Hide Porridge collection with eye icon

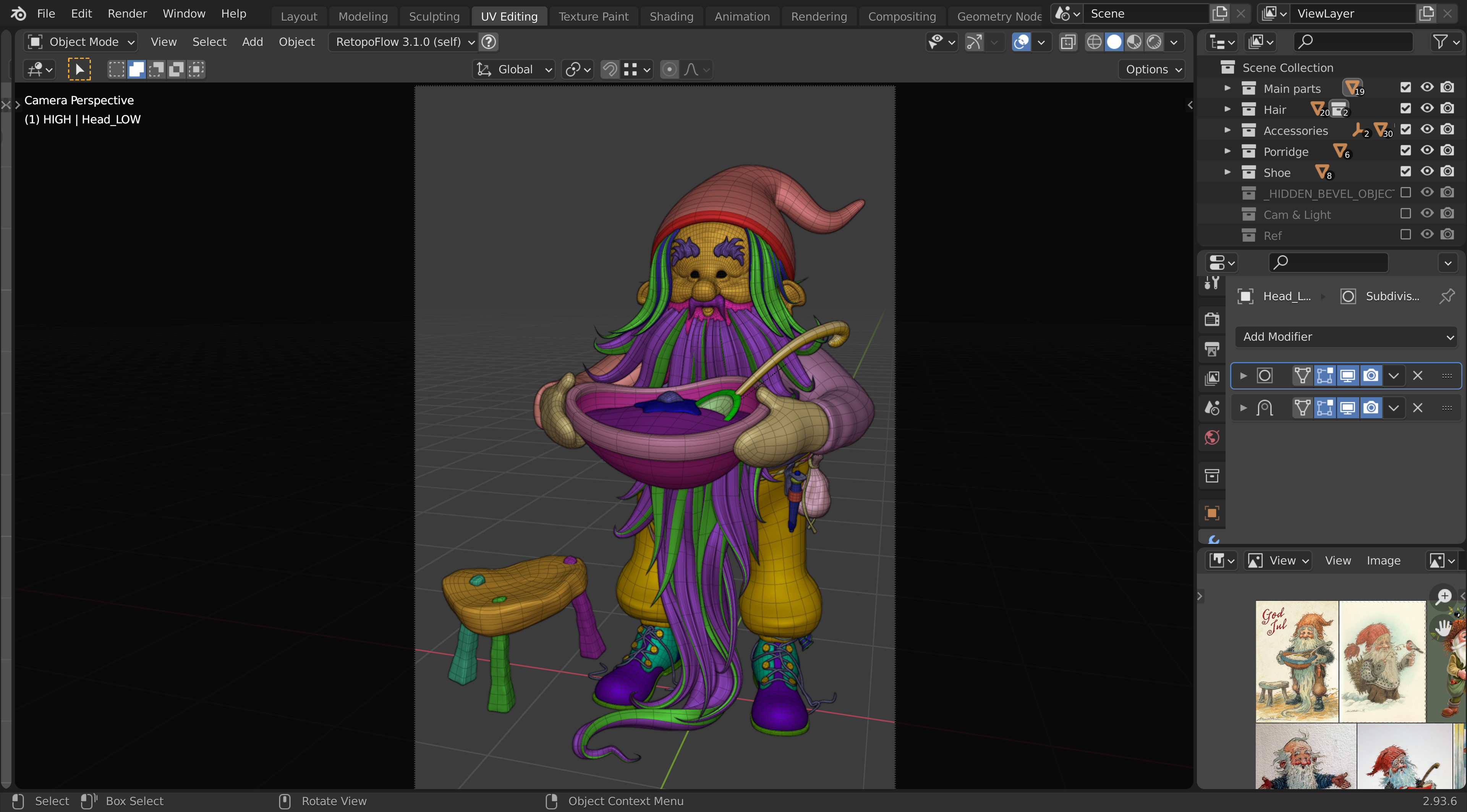(x=1427, y=150)
